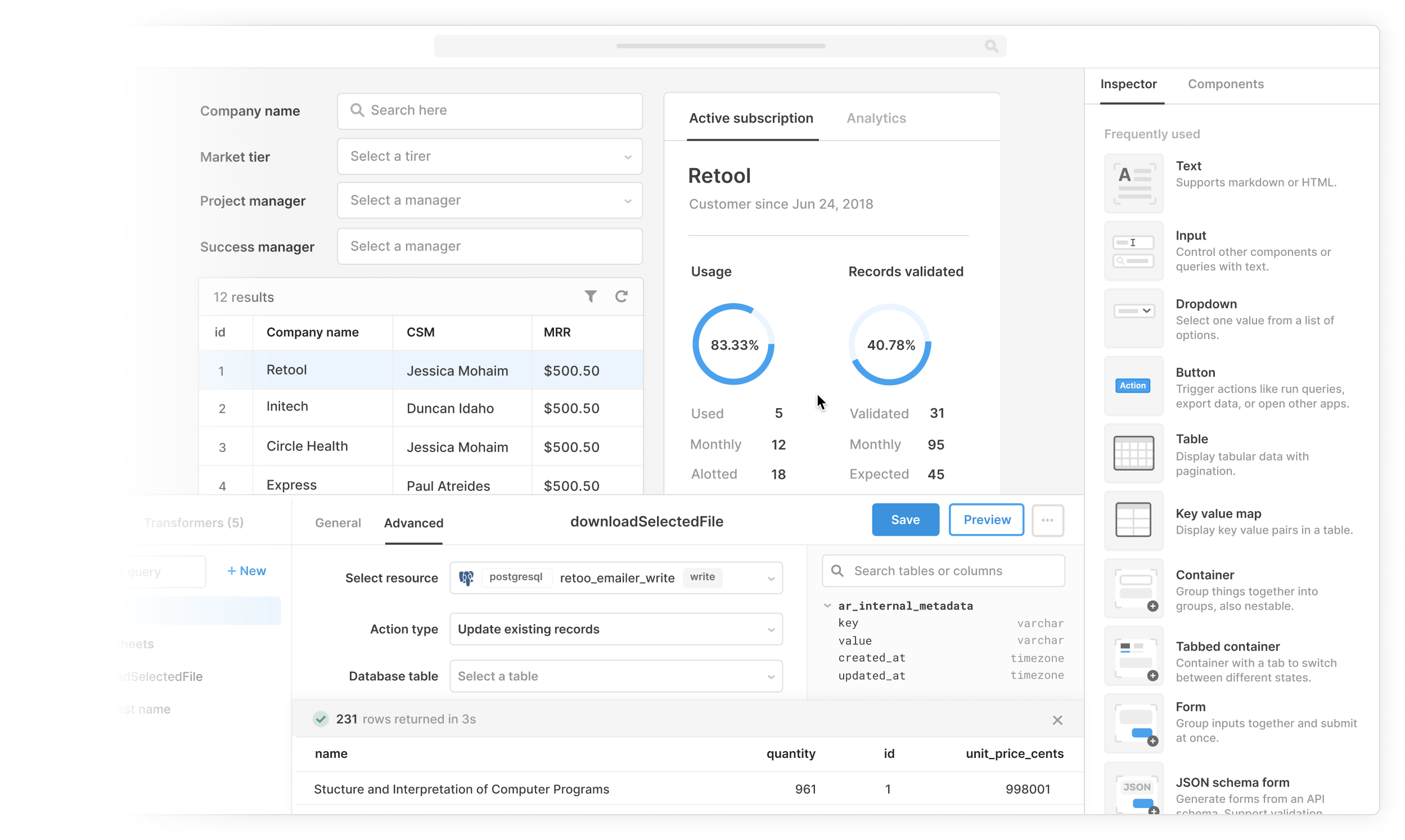Viewport: 1405px width, 840px height.
Task: Click the green checkmark success icon
Action: (321, 718)
